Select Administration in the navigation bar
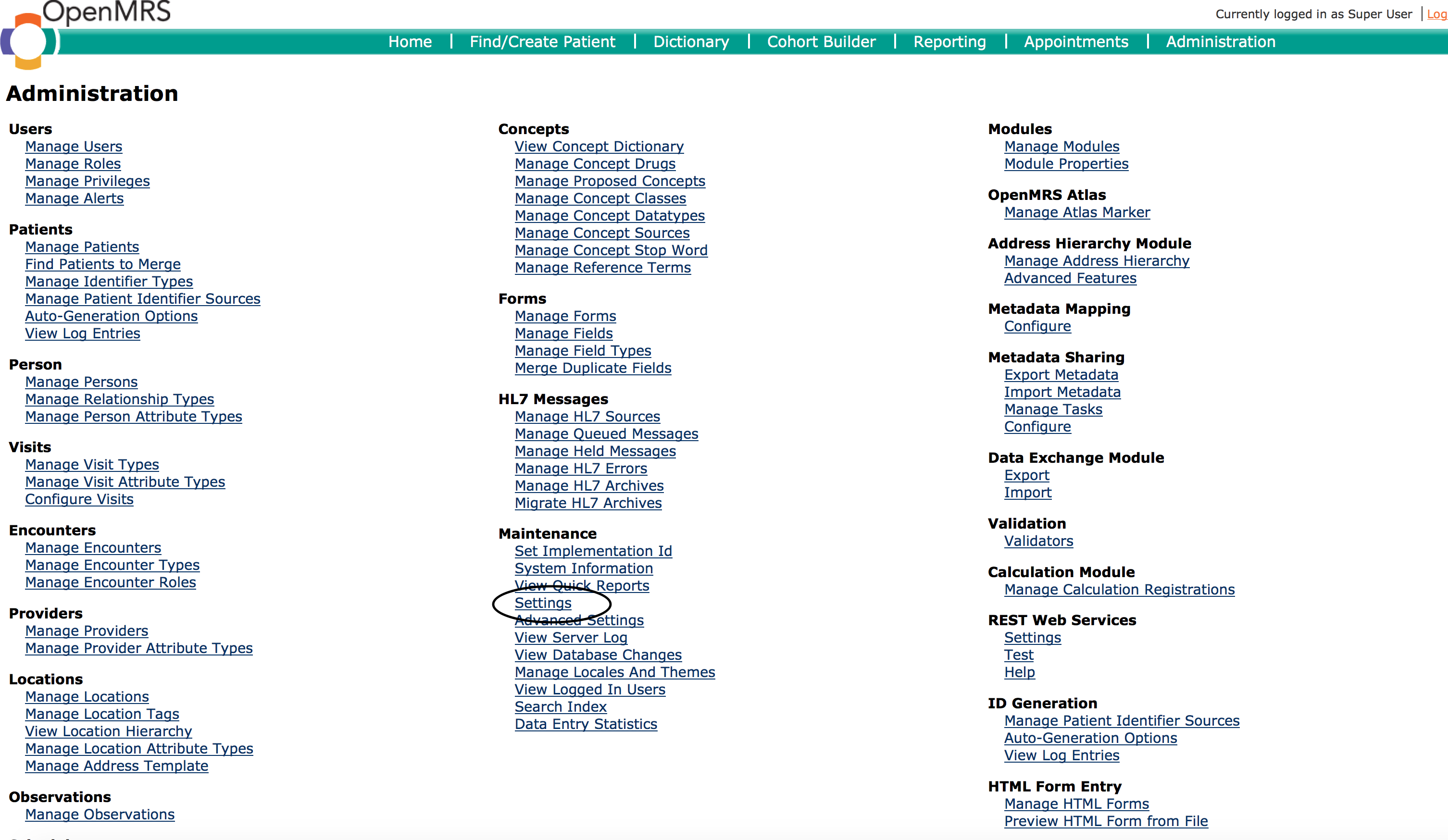Screen dimensions: 1448x840 1221,42
